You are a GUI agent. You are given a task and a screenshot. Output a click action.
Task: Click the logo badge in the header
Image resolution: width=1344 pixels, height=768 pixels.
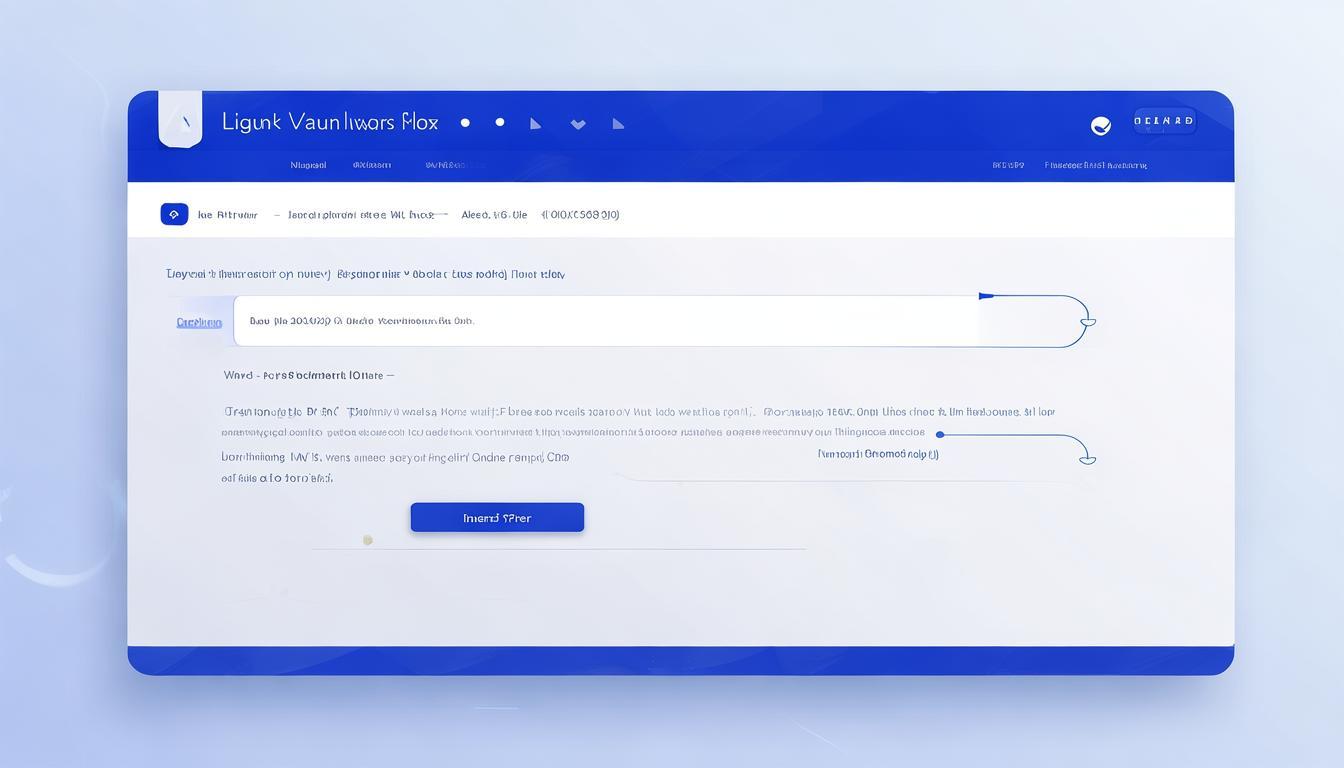180,120
